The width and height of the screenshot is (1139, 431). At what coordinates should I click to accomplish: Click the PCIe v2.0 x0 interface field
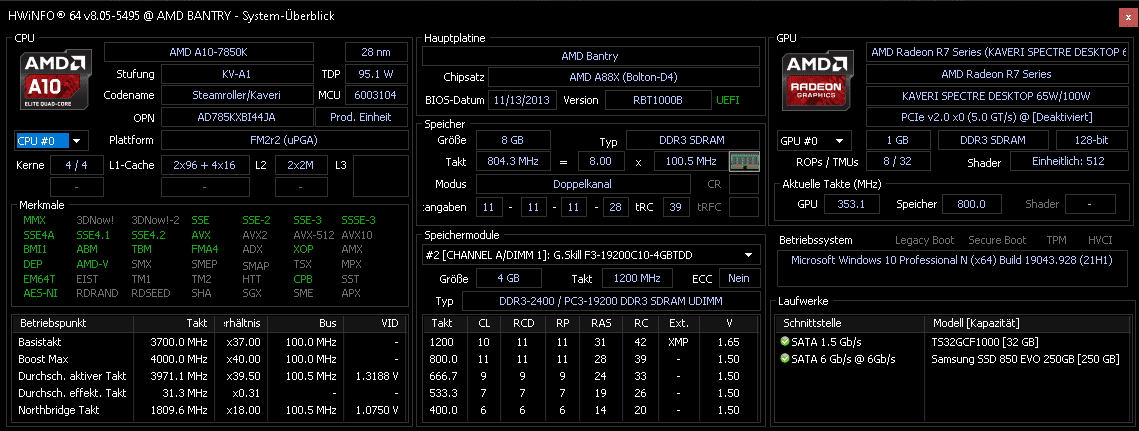point(997,117)
